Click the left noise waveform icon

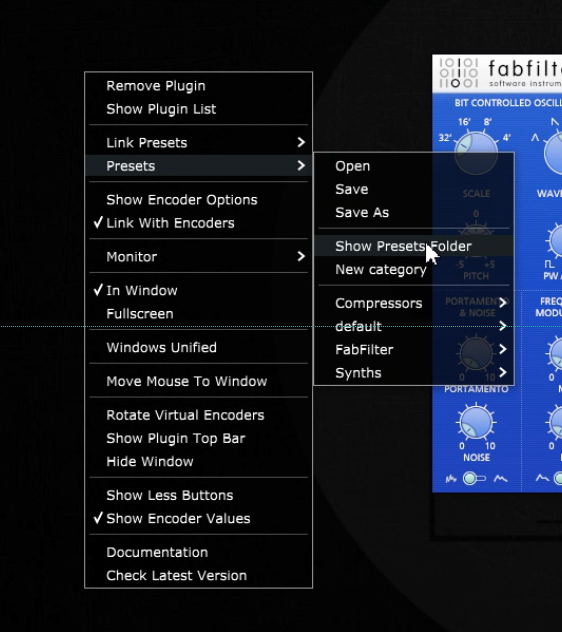(451, 479)
